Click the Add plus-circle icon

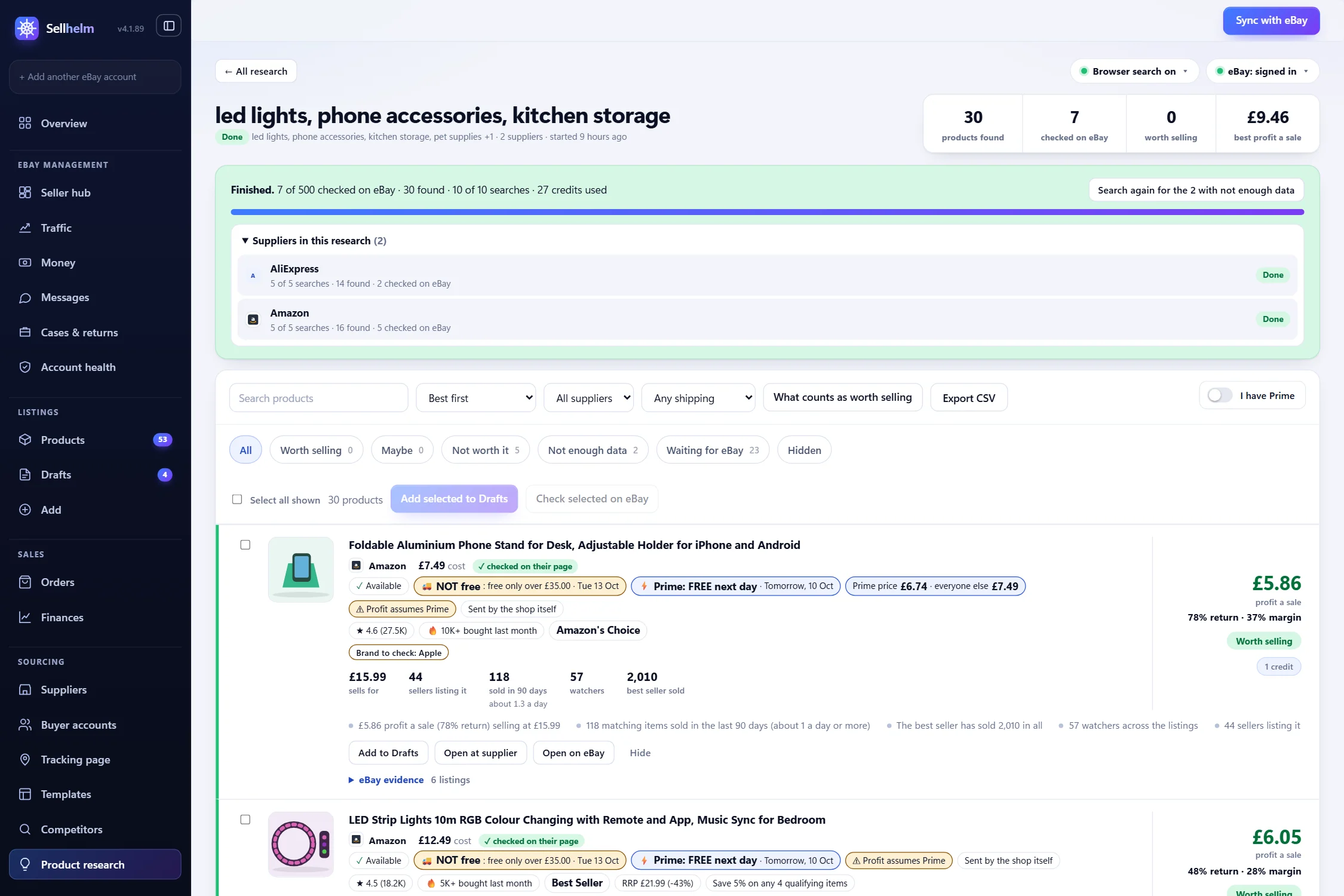[25, 510]
